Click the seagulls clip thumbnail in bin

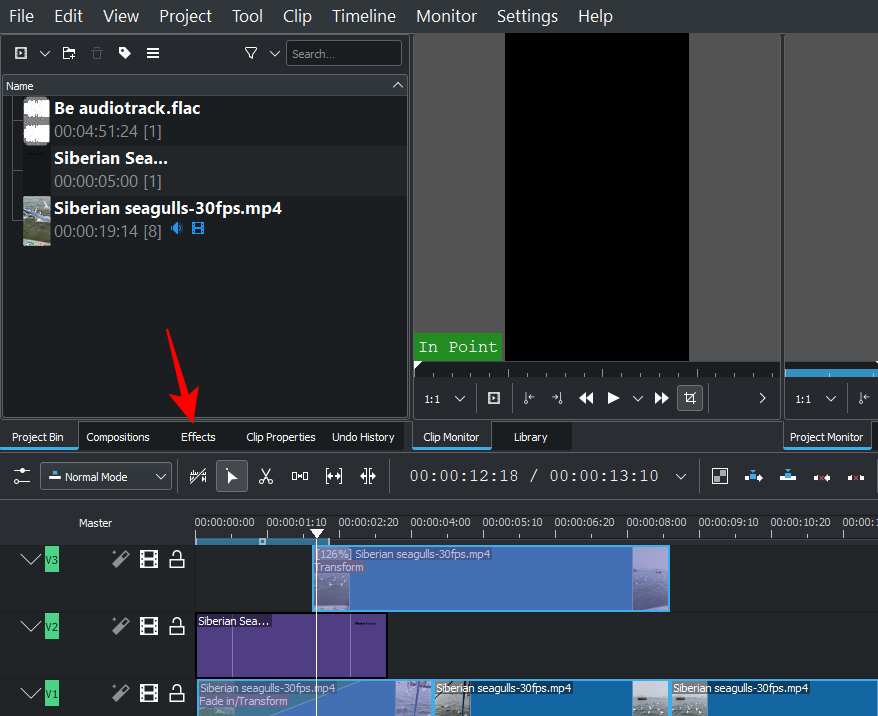(37, 221)
